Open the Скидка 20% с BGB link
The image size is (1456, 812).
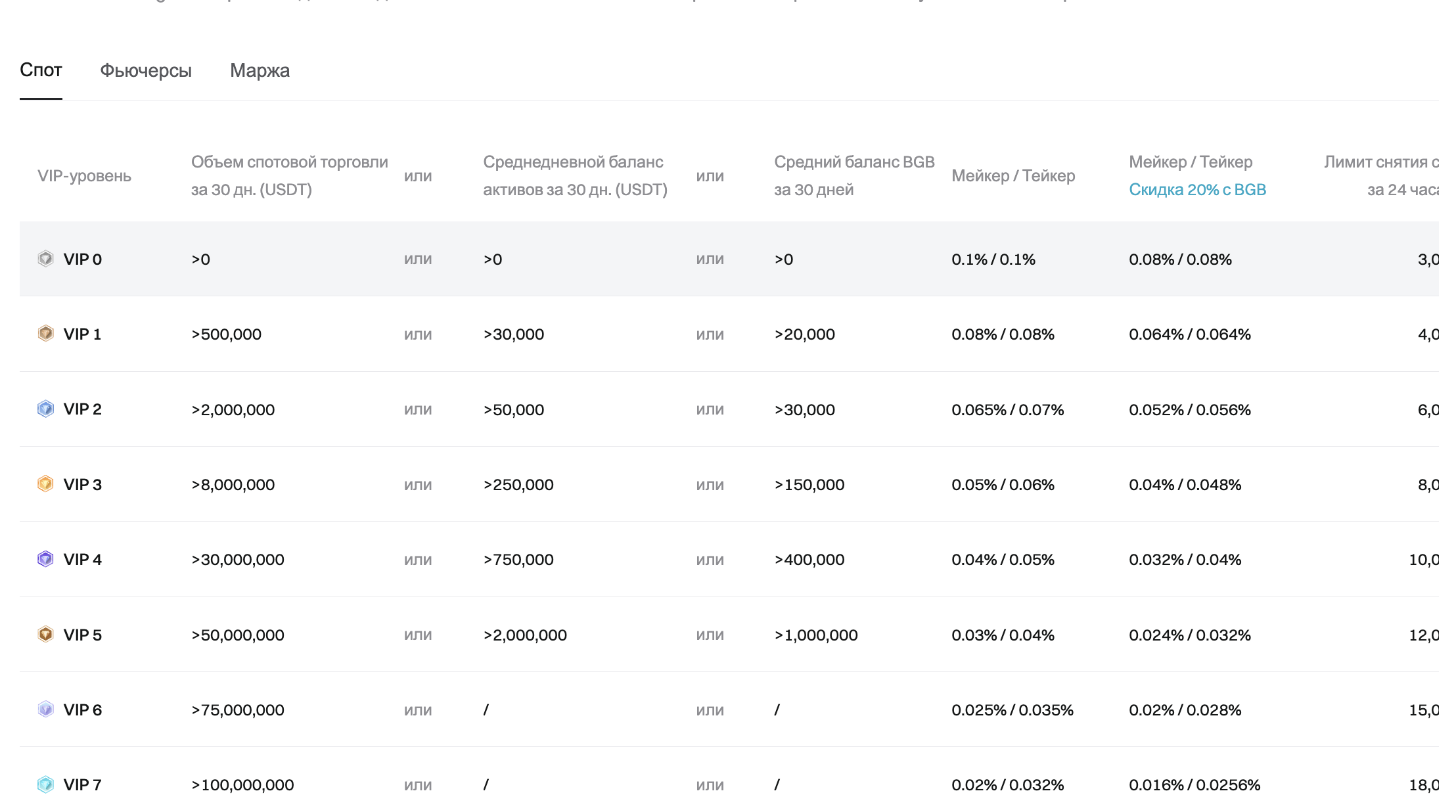coord(1197,189)
